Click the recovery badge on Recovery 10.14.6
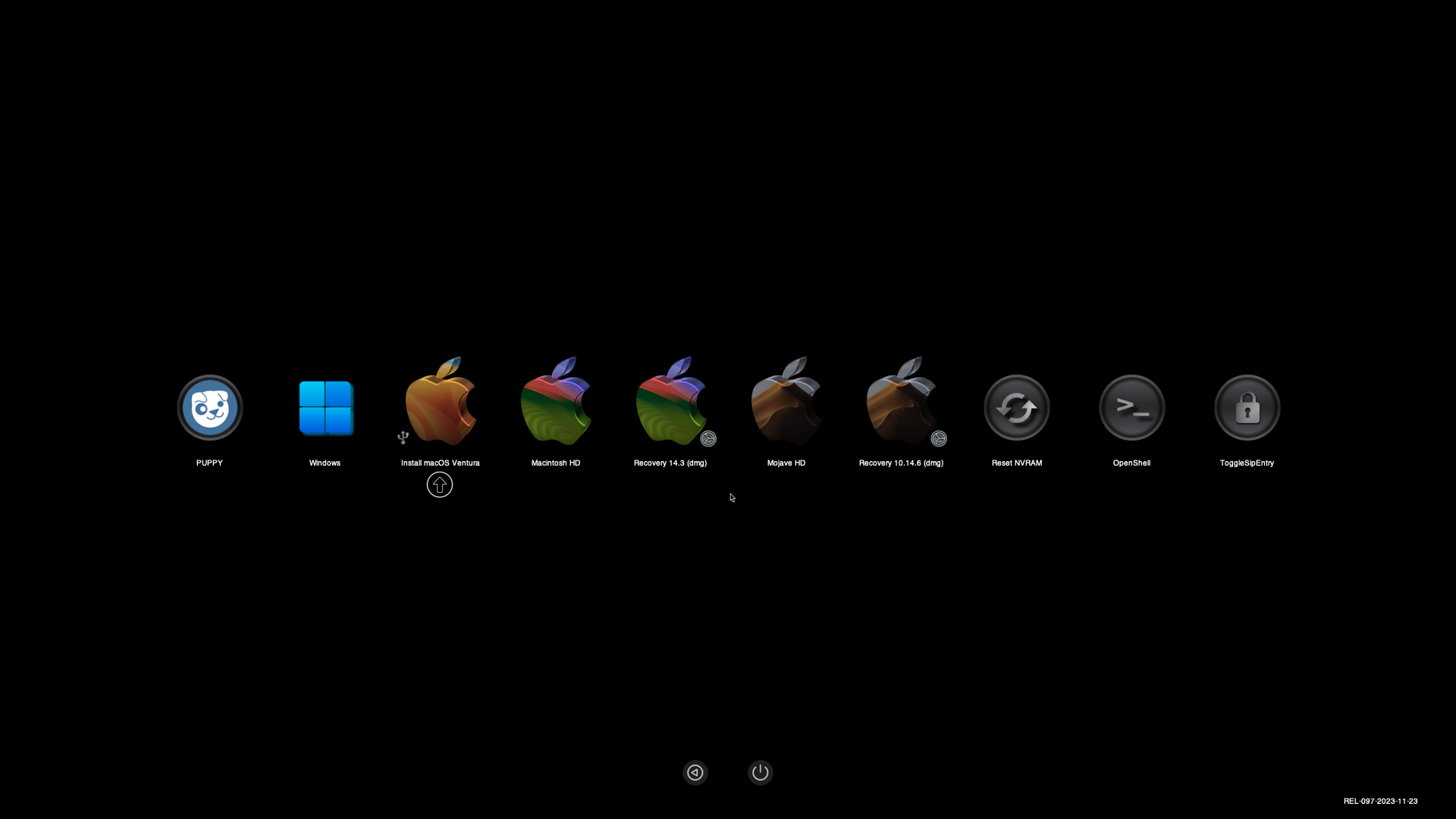 pos(939,439)
